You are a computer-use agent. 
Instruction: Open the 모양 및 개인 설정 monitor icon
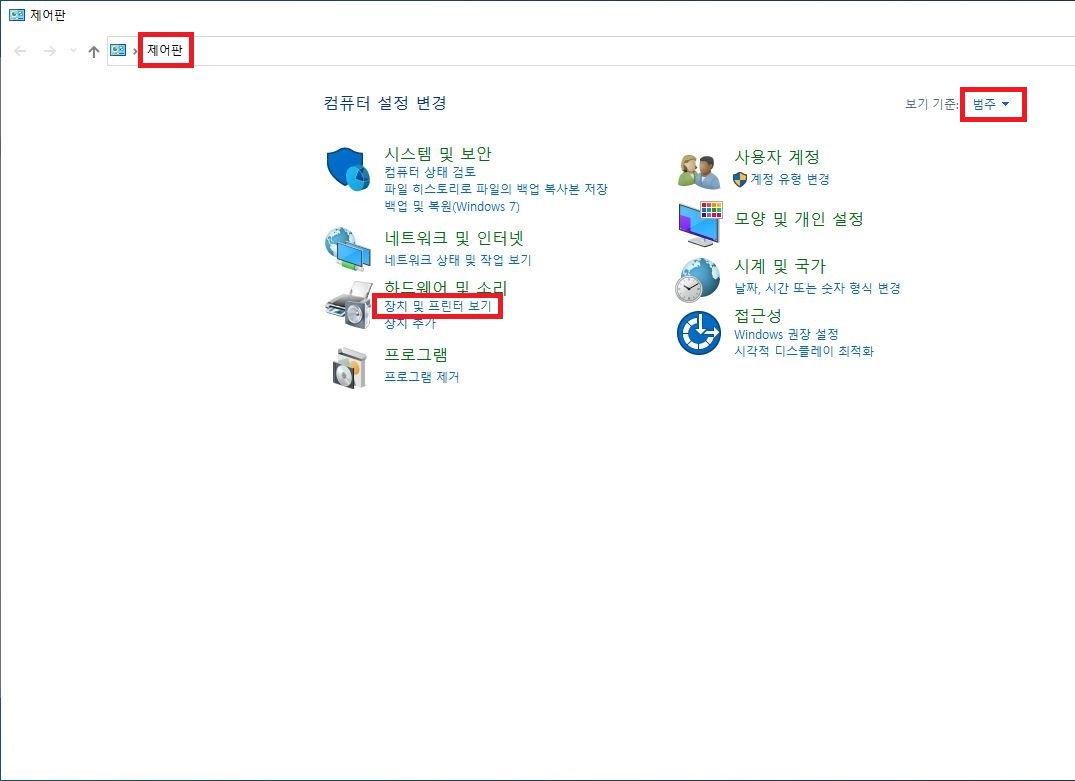700,224
